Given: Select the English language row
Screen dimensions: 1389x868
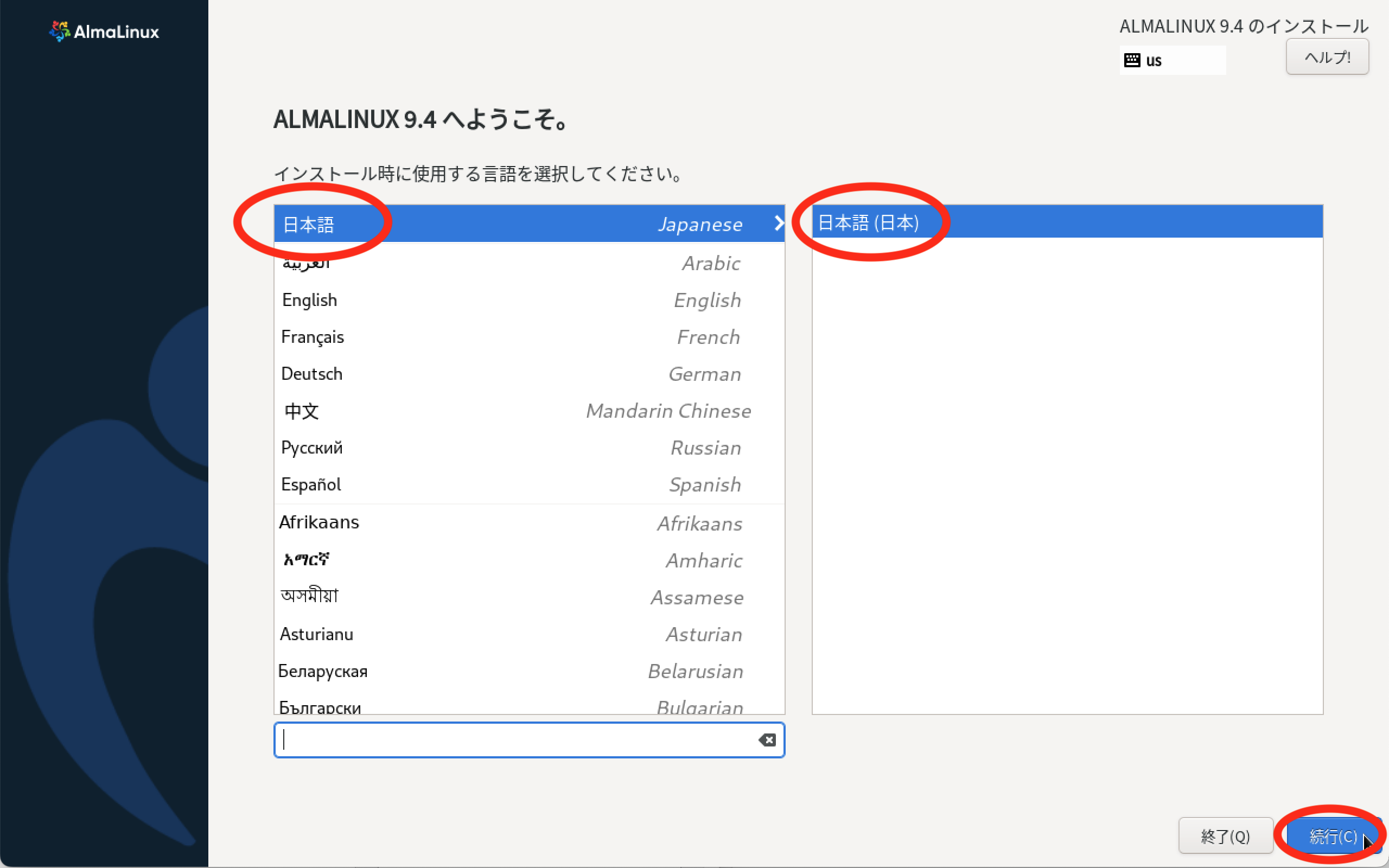Looking at the screenshot, I should coord(529,299).
